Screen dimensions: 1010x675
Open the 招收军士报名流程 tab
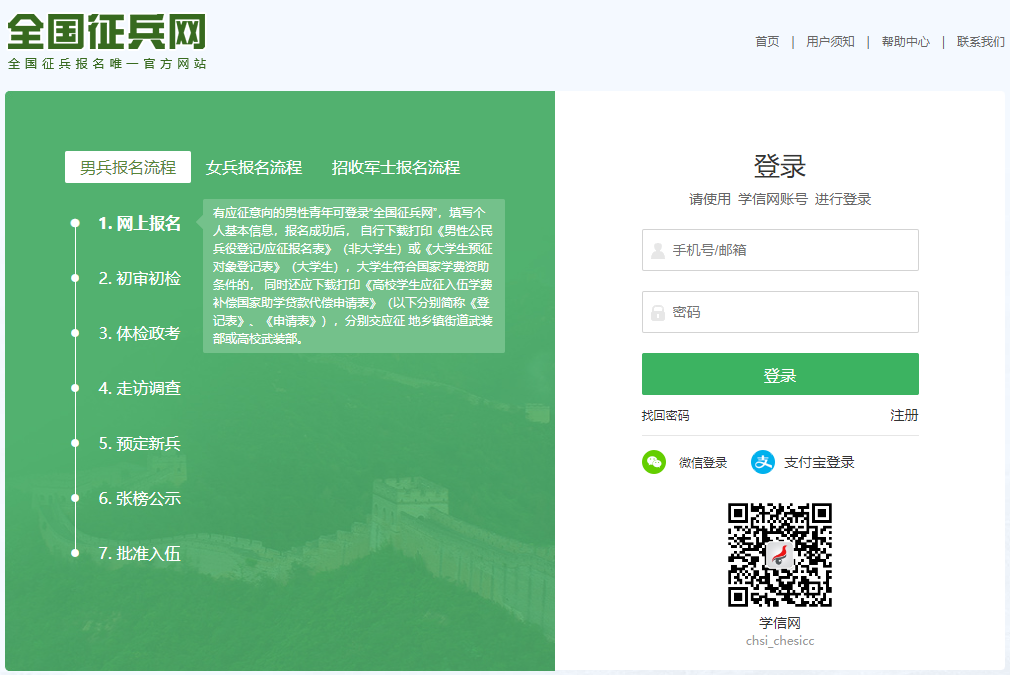click(396, 167)
